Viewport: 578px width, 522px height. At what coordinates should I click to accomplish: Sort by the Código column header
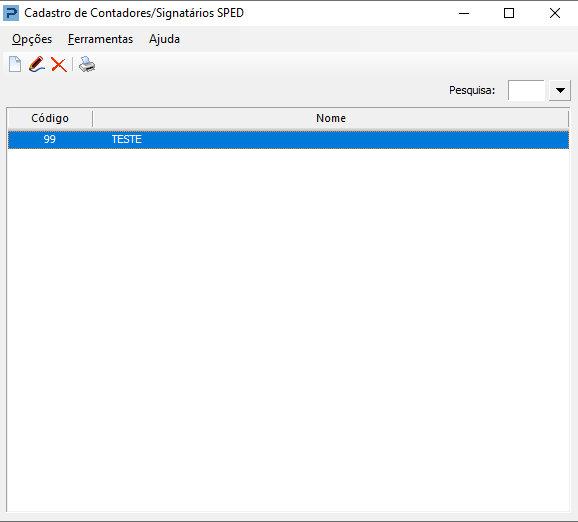(x=50, y=118)
